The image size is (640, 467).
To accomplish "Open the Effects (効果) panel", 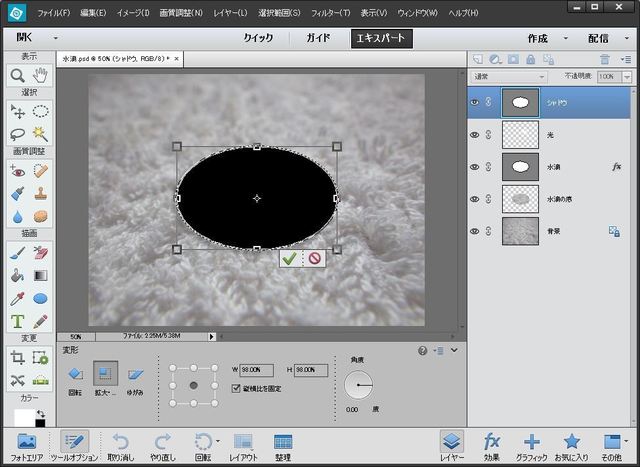I will coord(491,445).
